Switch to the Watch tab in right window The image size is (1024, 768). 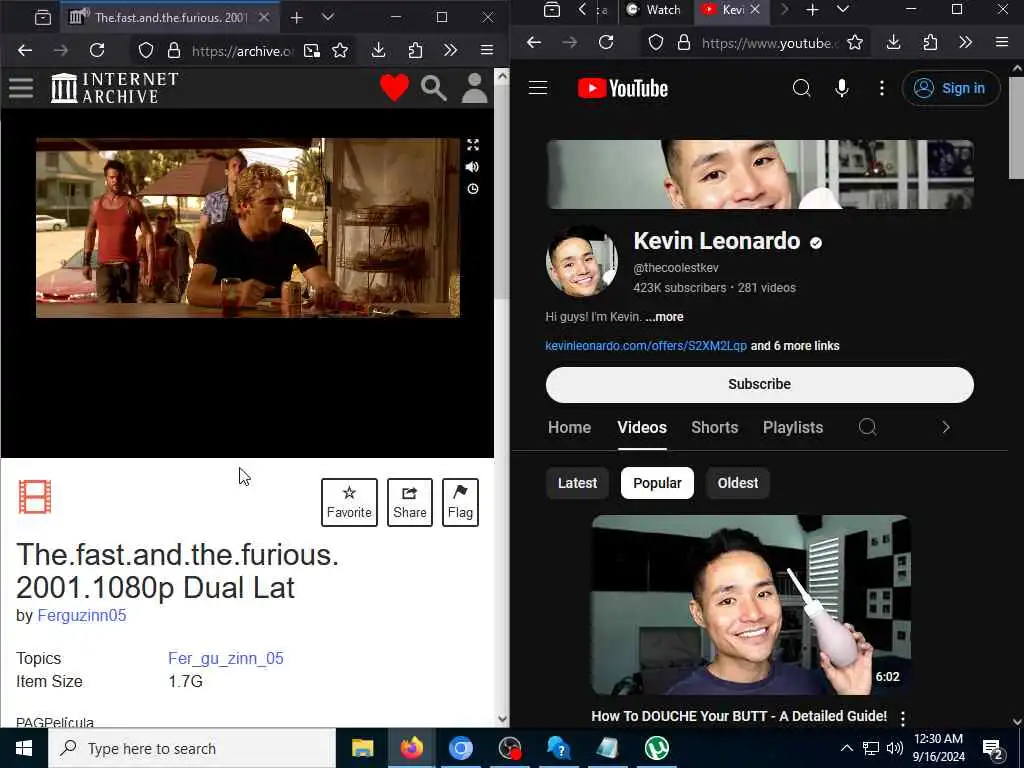point(654,10)
